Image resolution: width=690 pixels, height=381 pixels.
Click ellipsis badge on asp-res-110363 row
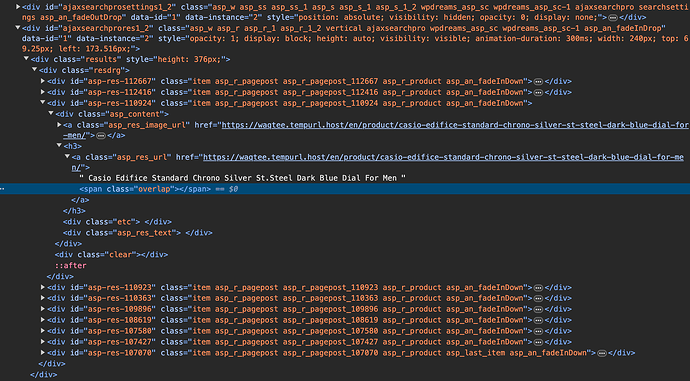coord(538,298)
